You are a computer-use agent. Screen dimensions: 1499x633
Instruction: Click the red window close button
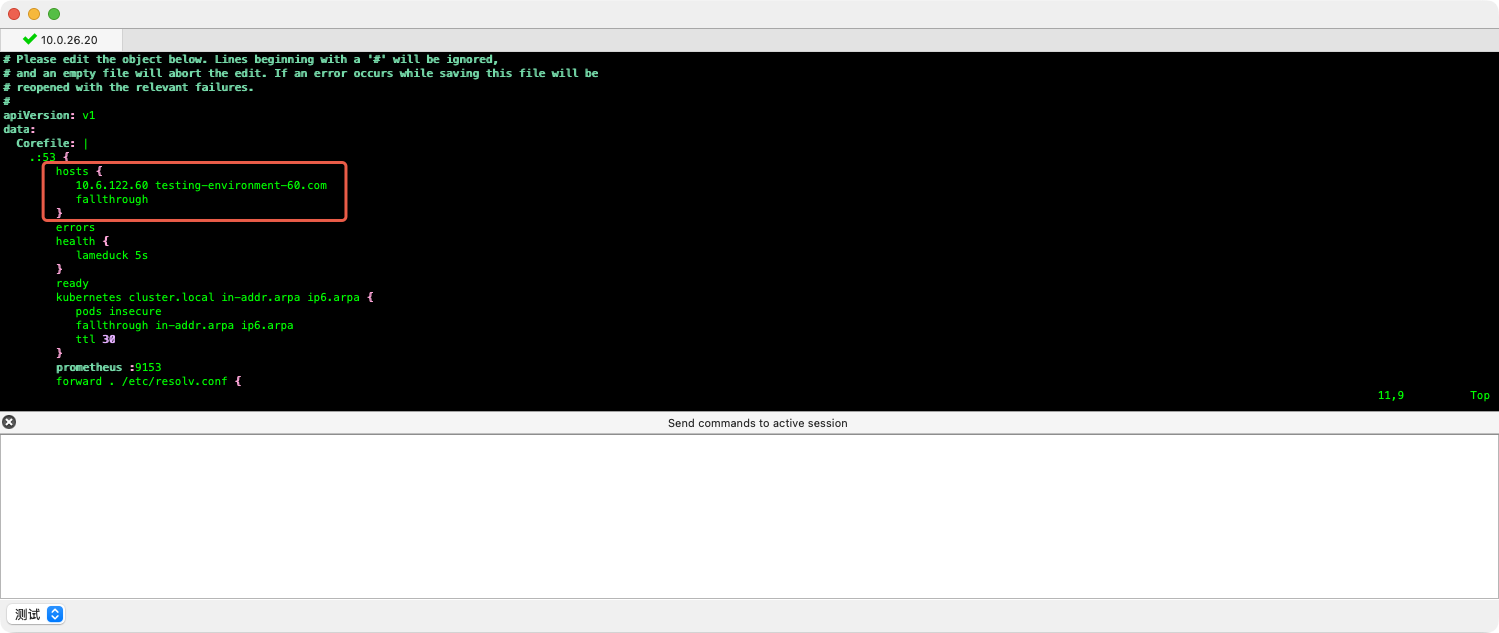[x=14, y=14]
